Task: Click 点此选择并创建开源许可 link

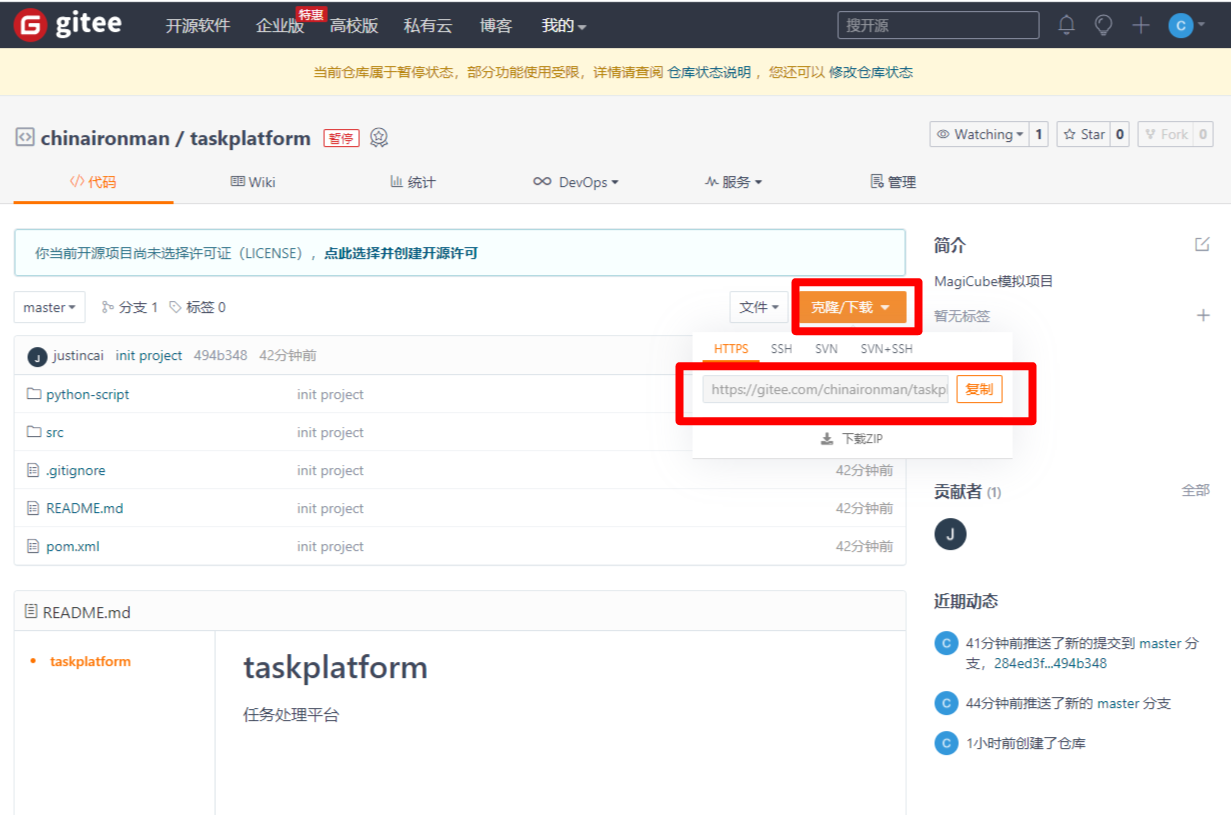Action: pyautogui.click(x=401, y=253)
